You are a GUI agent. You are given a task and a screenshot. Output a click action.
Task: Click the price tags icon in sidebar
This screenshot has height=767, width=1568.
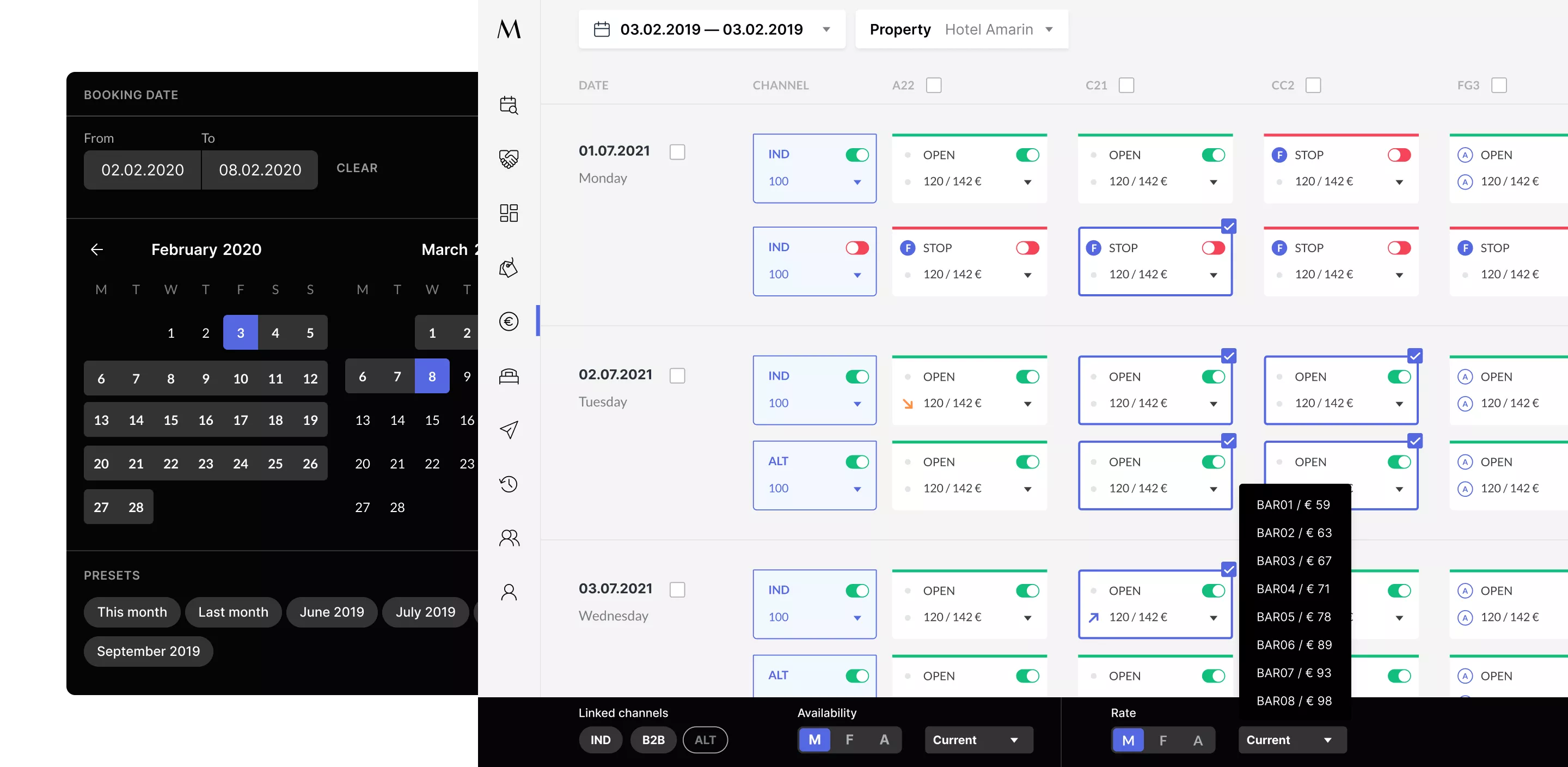click(x=509, y=267)
